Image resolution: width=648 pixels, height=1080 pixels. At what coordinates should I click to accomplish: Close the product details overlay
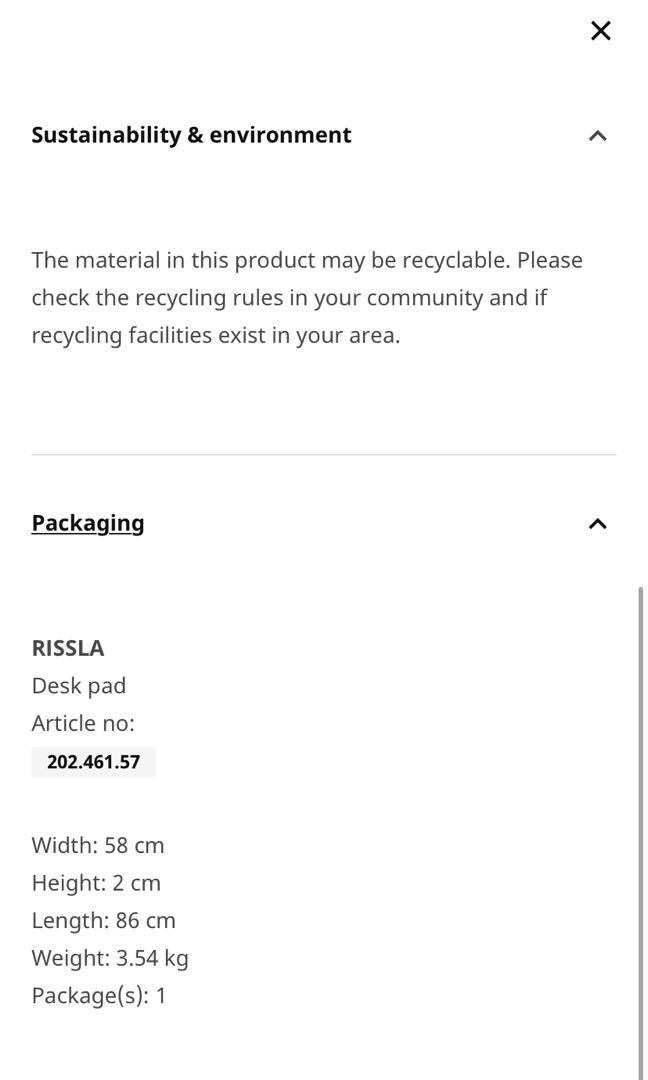click(x=600, y=30)
